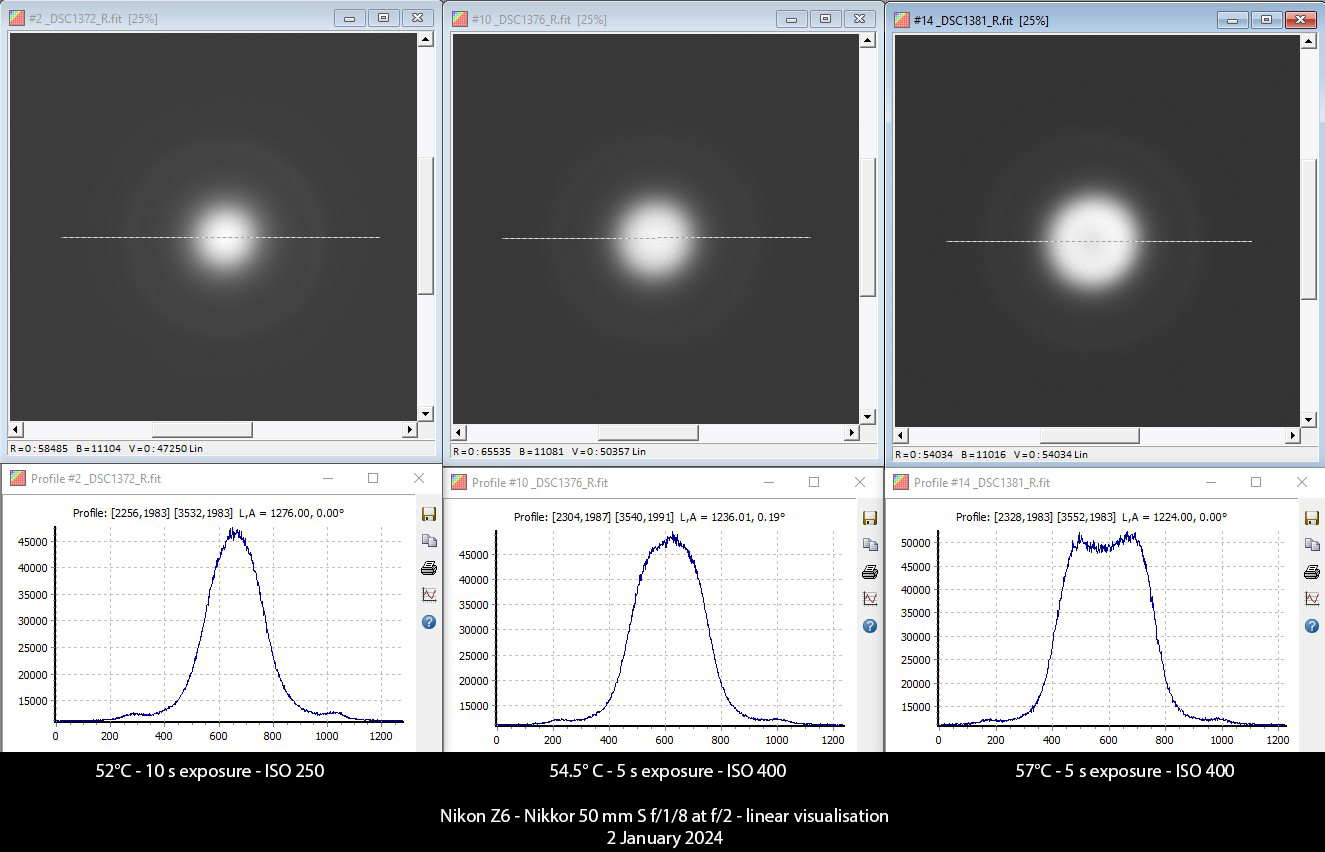Click the help icon in Profile #14 window
The height and width of the screenshot is (852, 1325).
[x=1312, y=626]
